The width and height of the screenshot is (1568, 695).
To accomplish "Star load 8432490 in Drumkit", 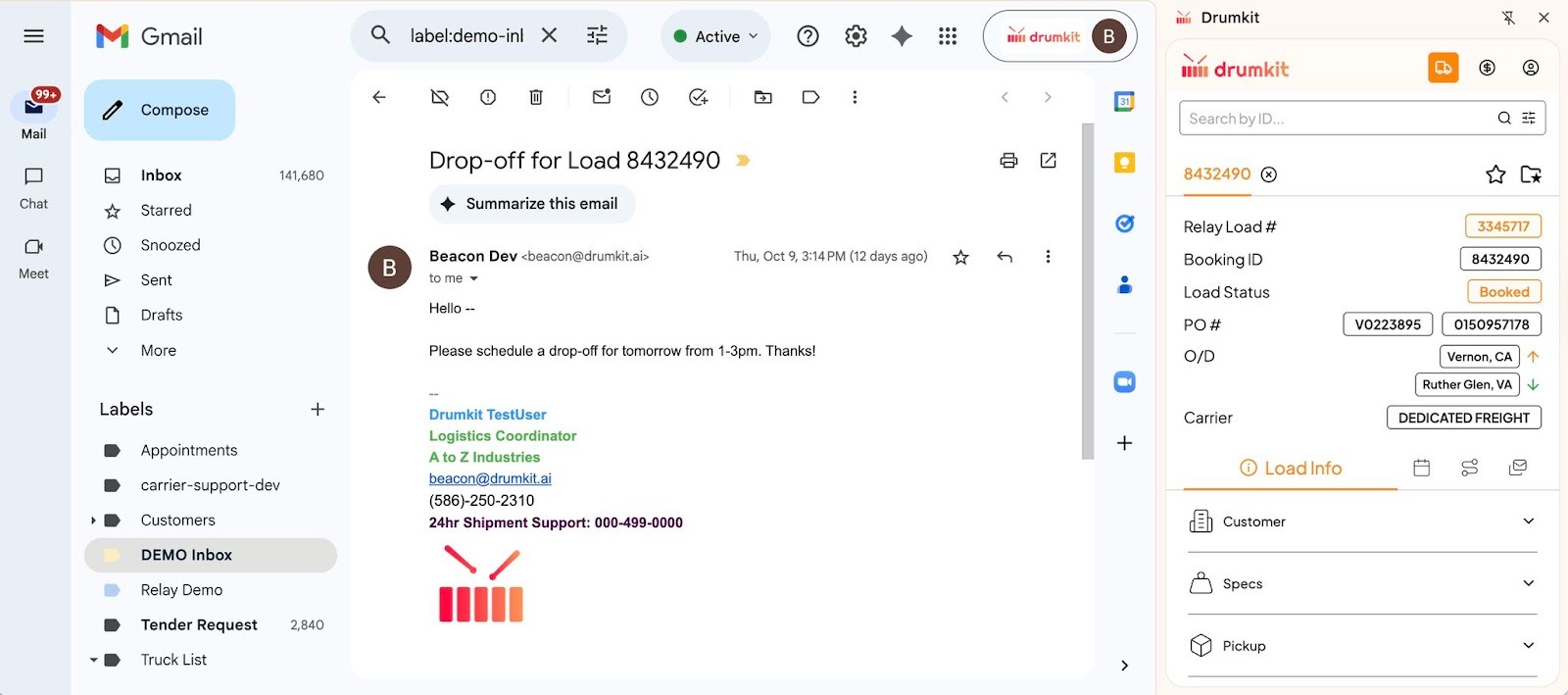I will [1495, 174].
